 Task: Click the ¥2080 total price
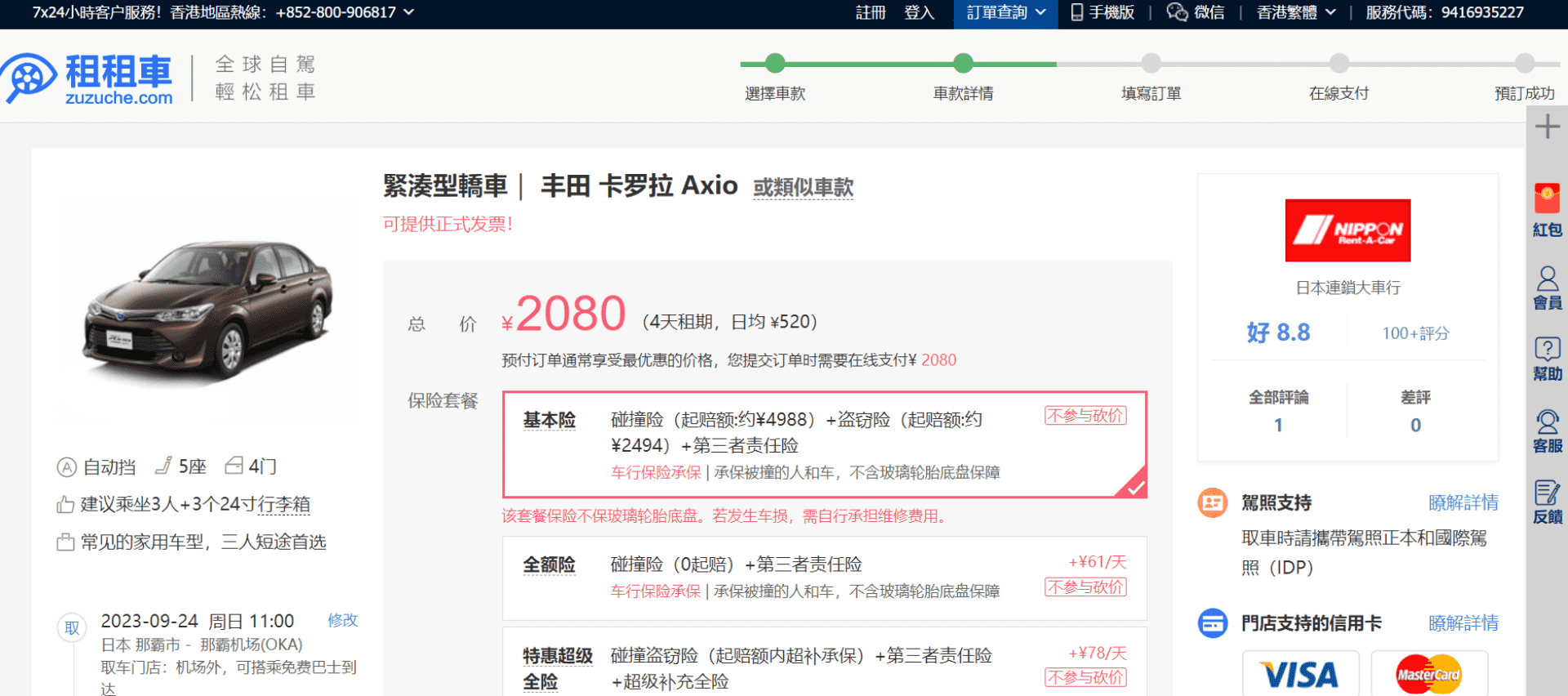(x=564, y=314)
